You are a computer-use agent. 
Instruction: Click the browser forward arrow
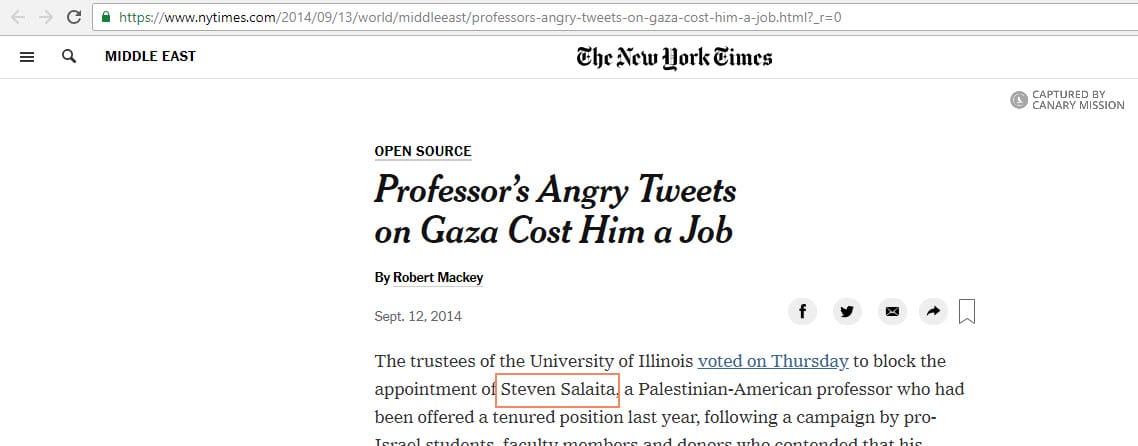point(45,17)
